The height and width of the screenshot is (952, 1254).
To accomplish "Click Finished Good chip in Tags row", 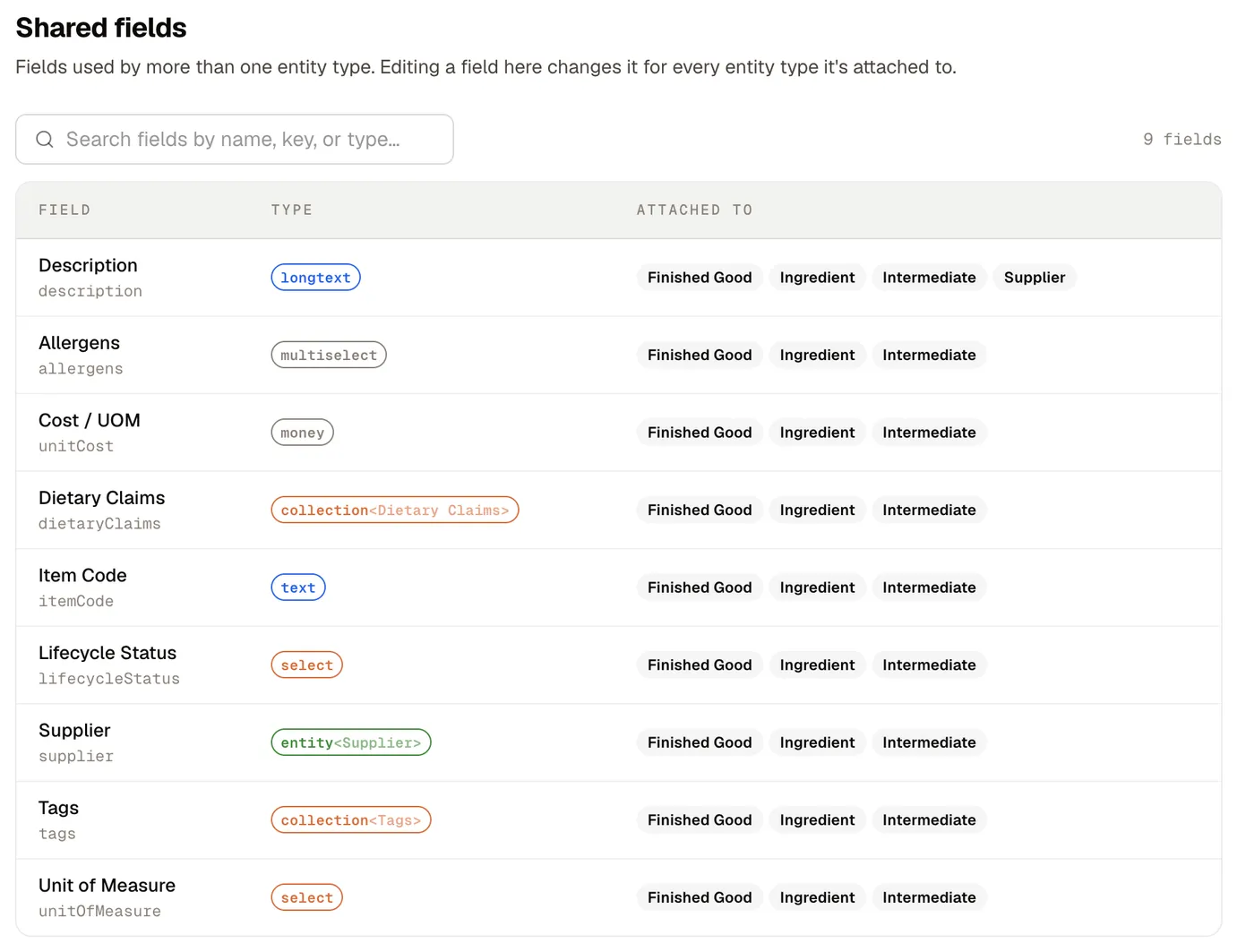I will point(700,819).
